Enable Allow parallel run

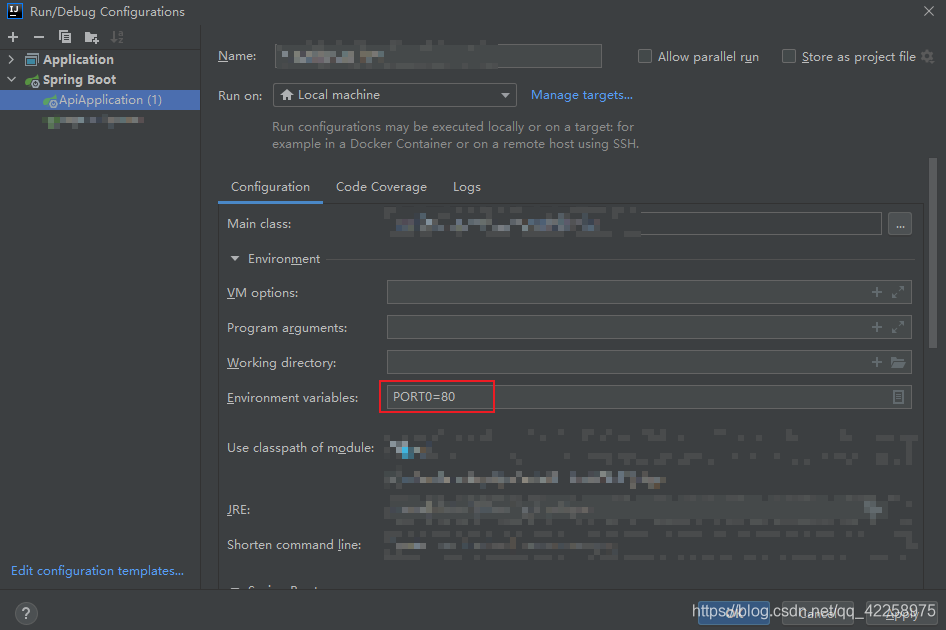645,56
